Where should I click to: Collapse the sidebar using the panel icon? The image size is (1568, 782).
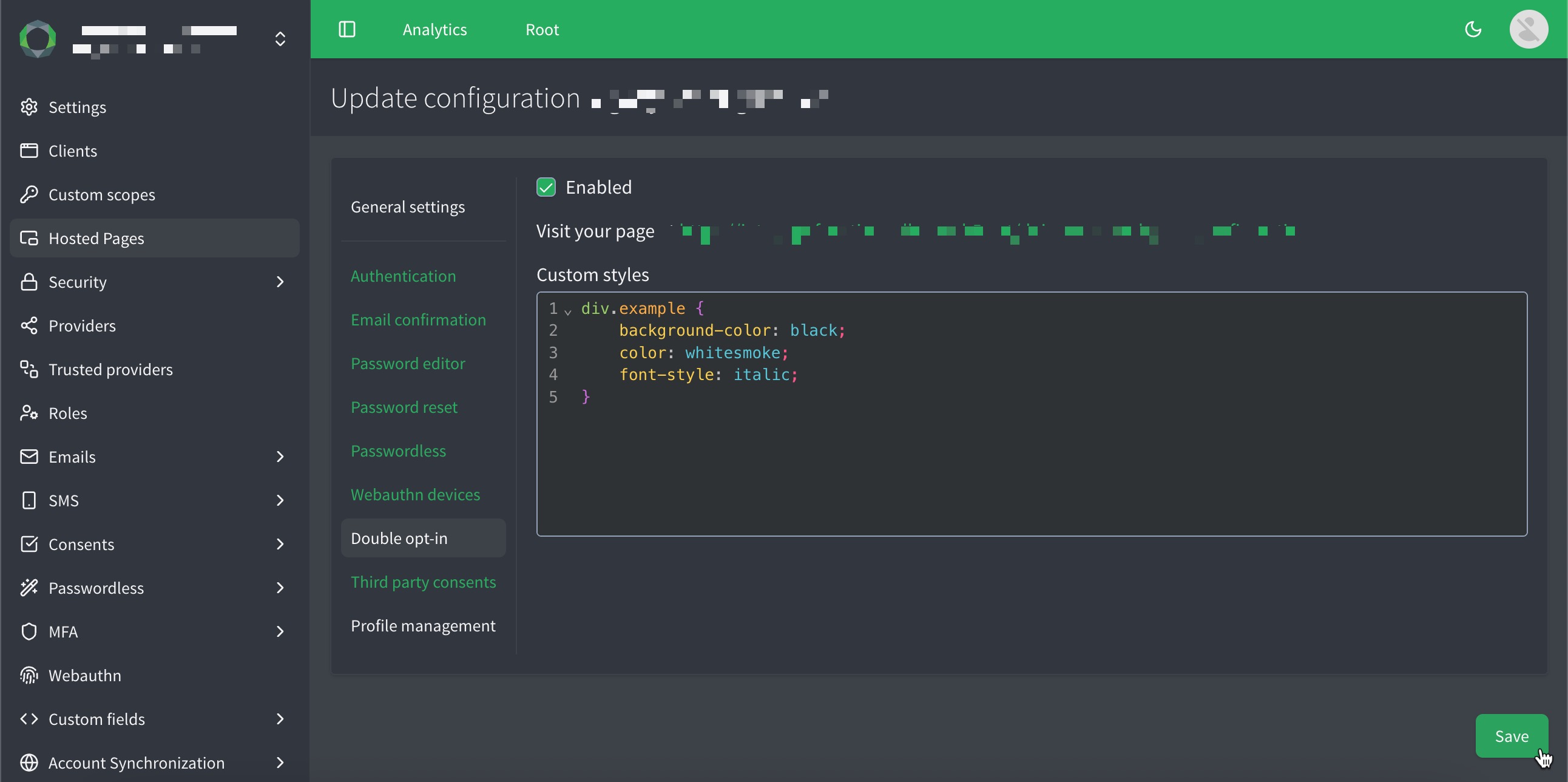pyautogui.click(x=347, y=29)
